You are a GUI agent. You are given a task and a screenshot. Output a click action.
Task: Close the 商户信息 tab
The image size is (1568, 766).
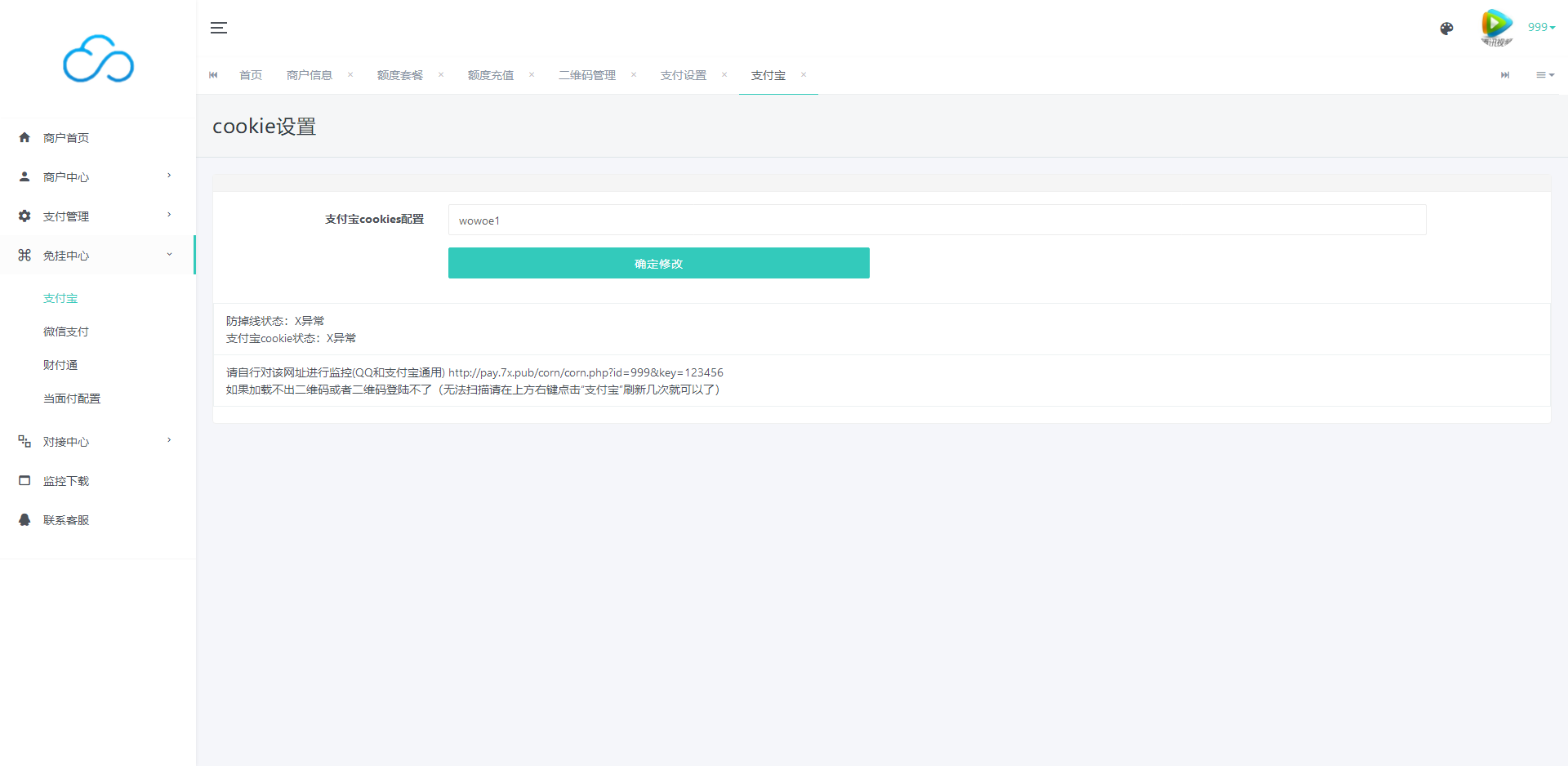[350, 75]
